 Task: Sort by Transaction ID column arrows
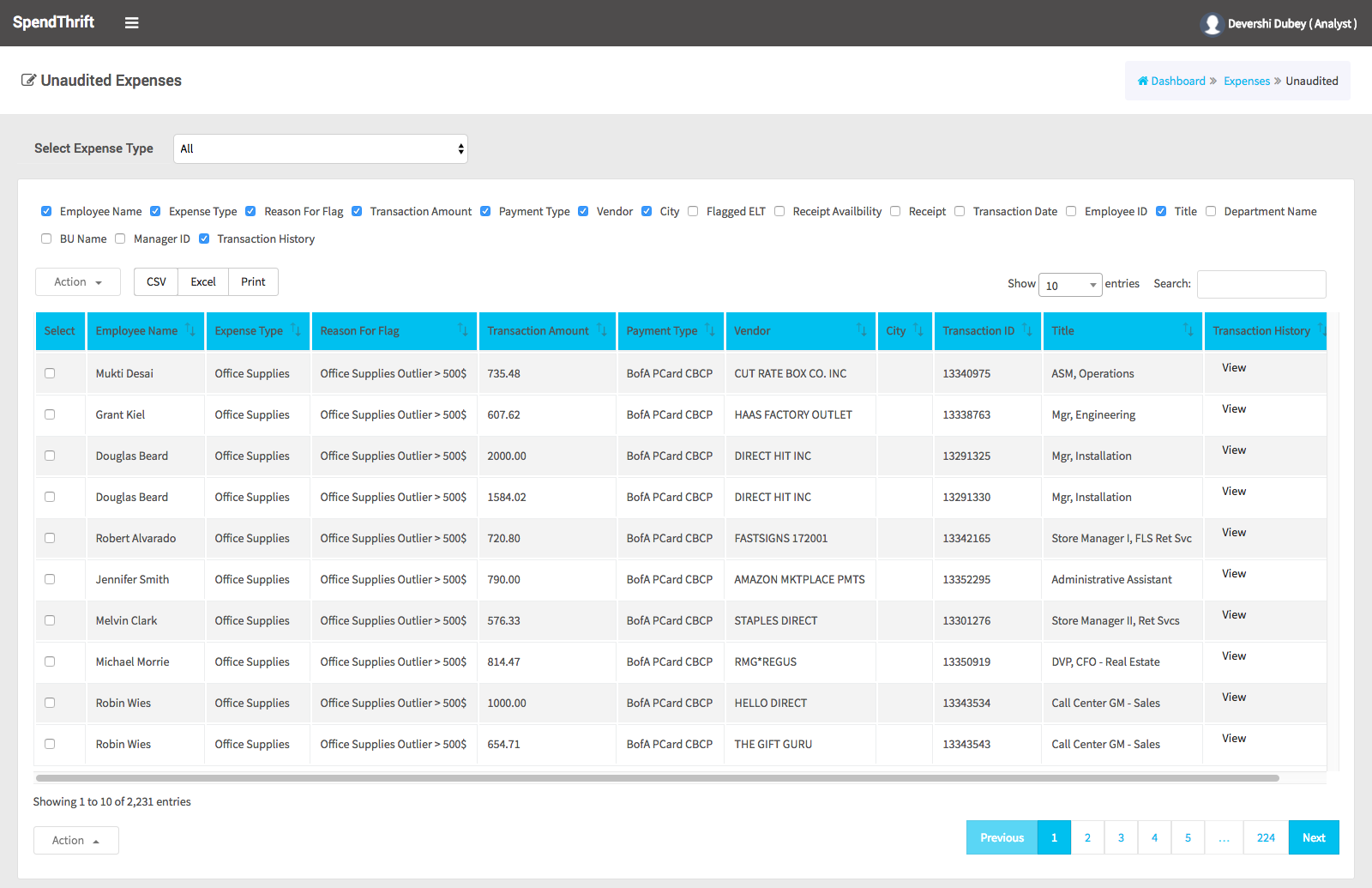pos(1027,330)
